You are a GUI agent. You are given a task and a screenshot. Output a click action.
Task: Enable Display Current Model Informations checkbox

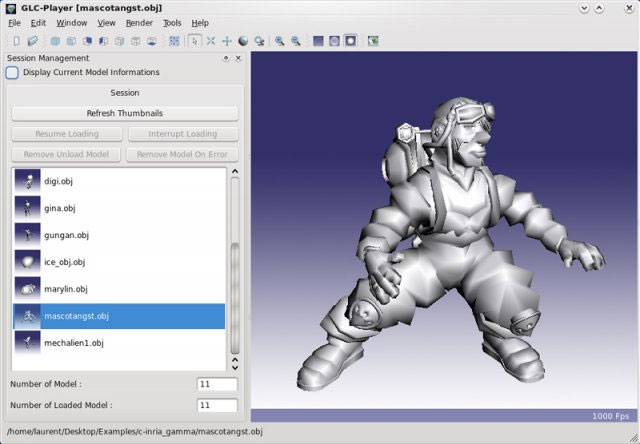click(x=13, y=72)
